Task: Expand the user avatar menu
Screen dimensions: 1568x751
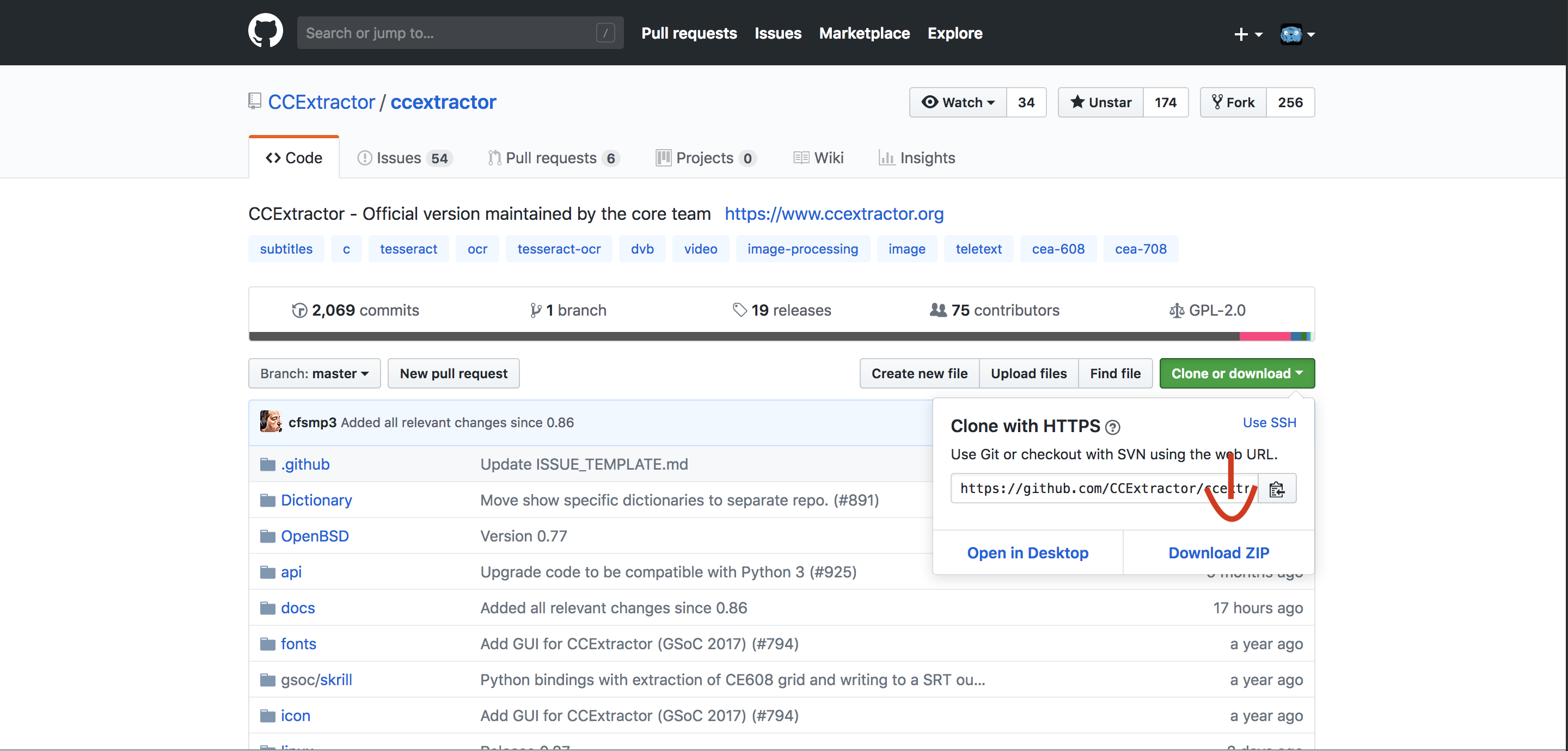Action: tap(1297, 34)
